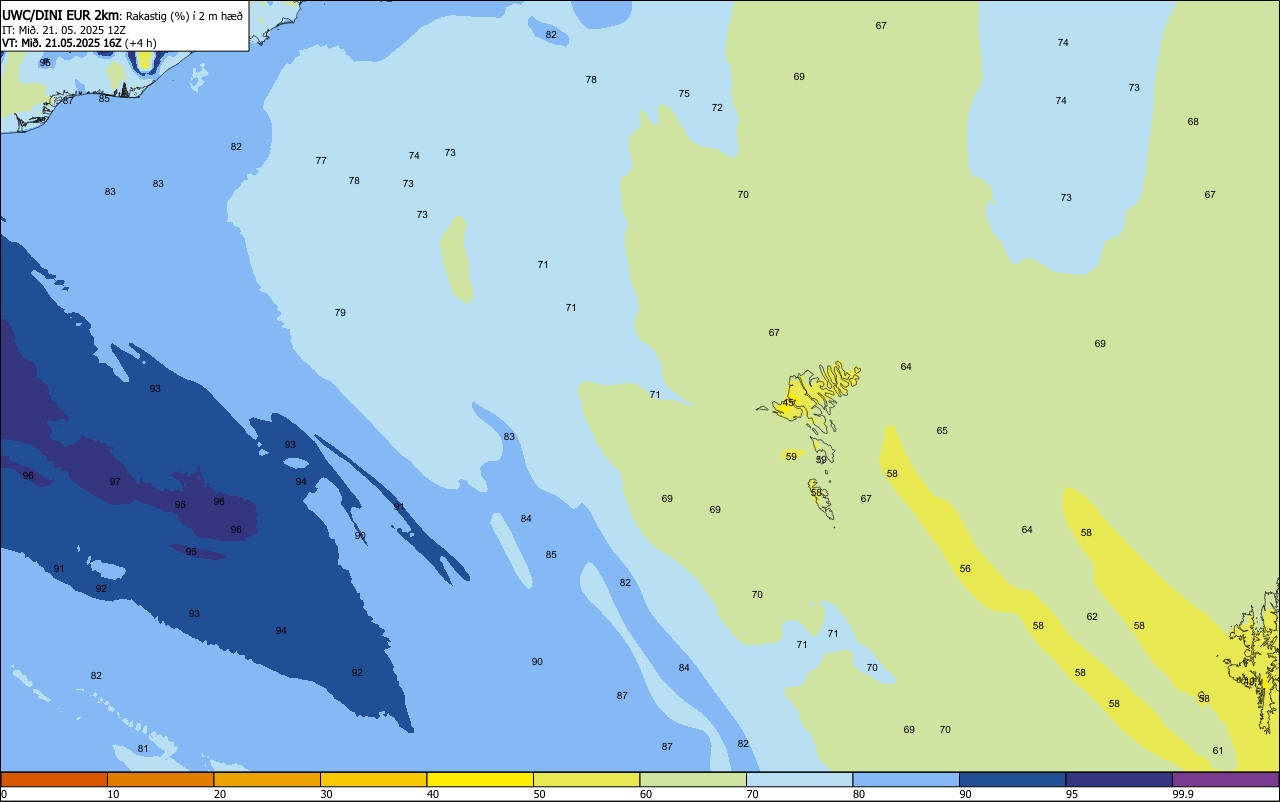Select the 80–90 medium blue legend swatch

coord(906,779)
